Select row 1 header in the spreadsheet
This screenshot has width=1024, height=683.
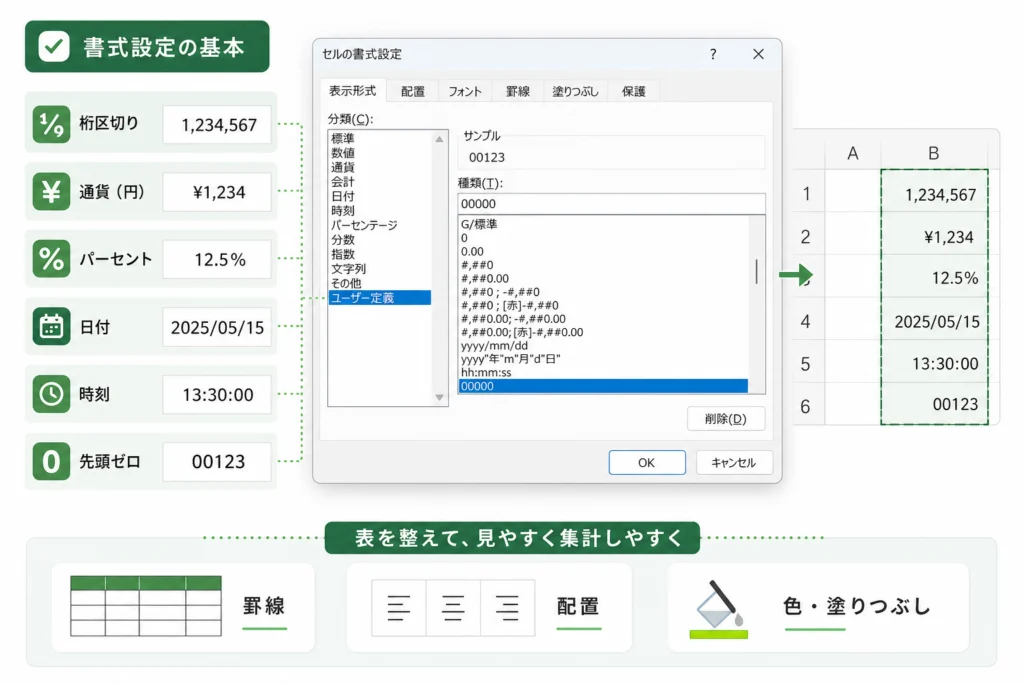pyautogui.click(x=807, y=194)
